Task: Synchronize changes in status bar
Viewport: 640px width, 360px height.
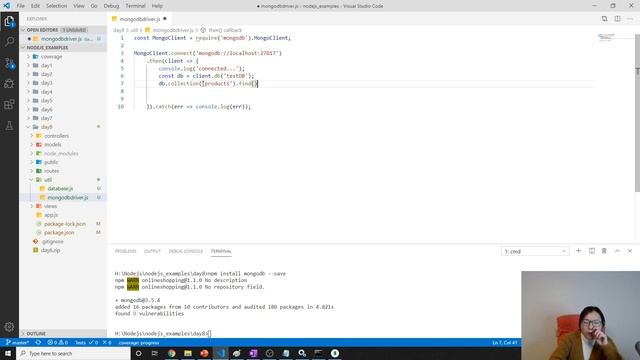Action: click(x=38, y=342)
